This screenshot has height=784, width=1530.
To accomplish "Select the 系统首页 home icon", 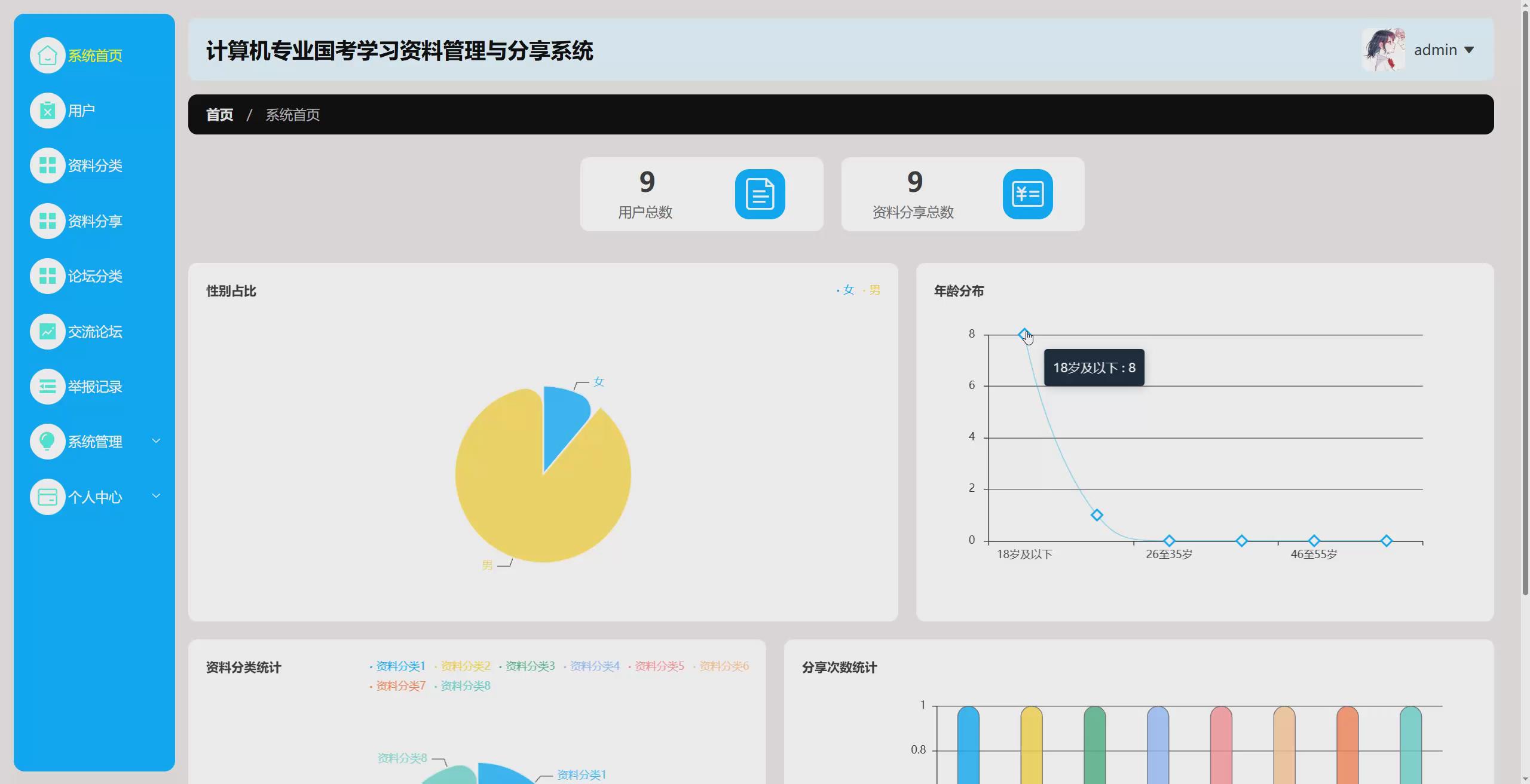I will pyautogui.click(x=47, y=55).
